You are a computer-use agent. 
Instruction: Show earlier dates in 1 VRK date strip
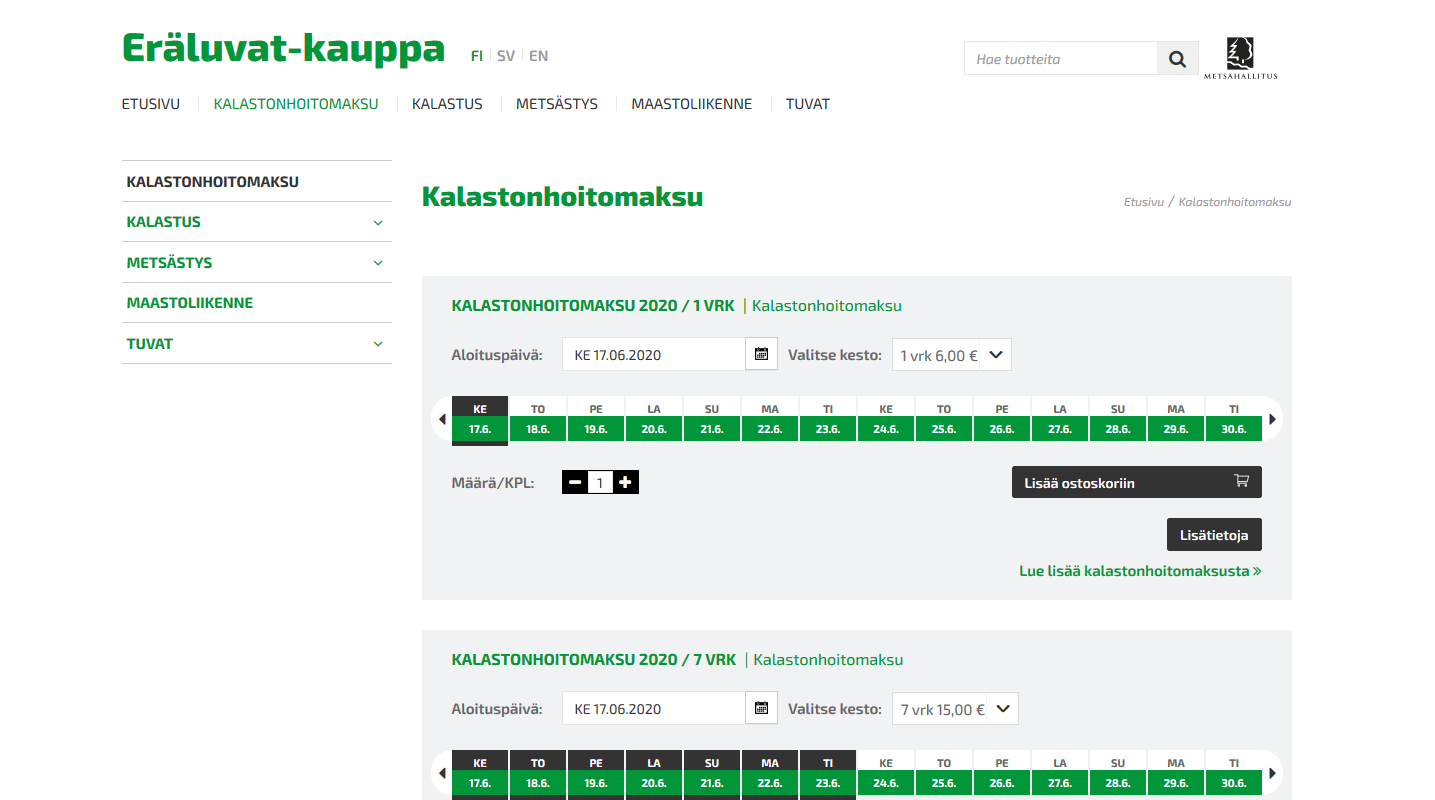click(x=442, y=419)
